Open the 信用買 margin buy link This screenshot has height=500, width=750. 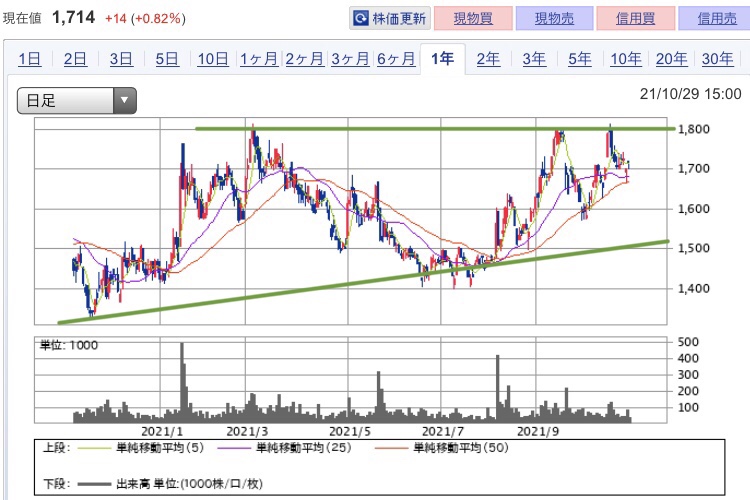click(636, 18)
